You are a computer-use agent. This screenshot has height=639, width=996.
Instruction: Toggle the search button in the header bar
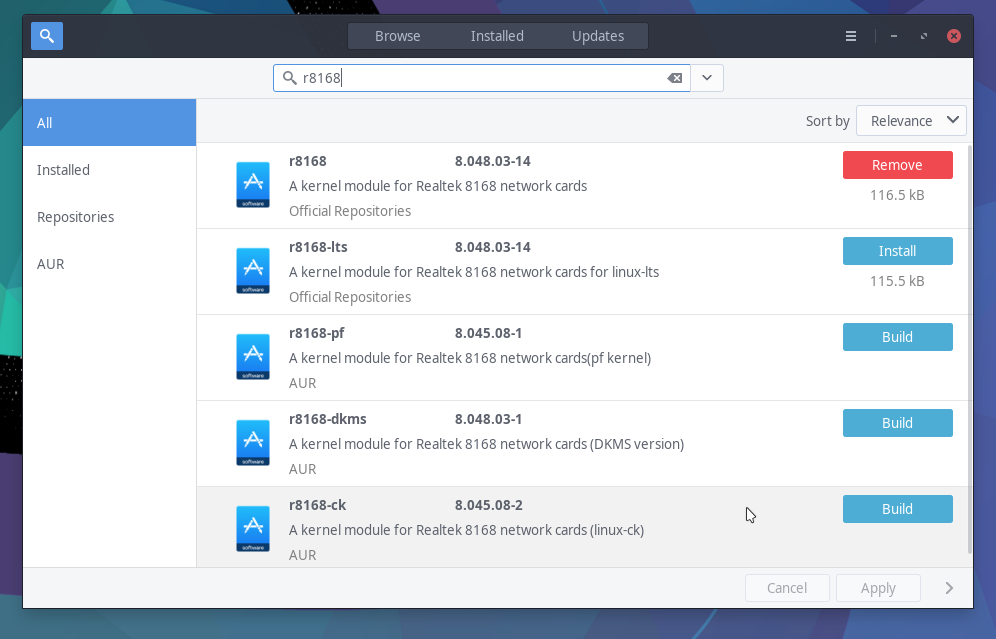[47, 36]
